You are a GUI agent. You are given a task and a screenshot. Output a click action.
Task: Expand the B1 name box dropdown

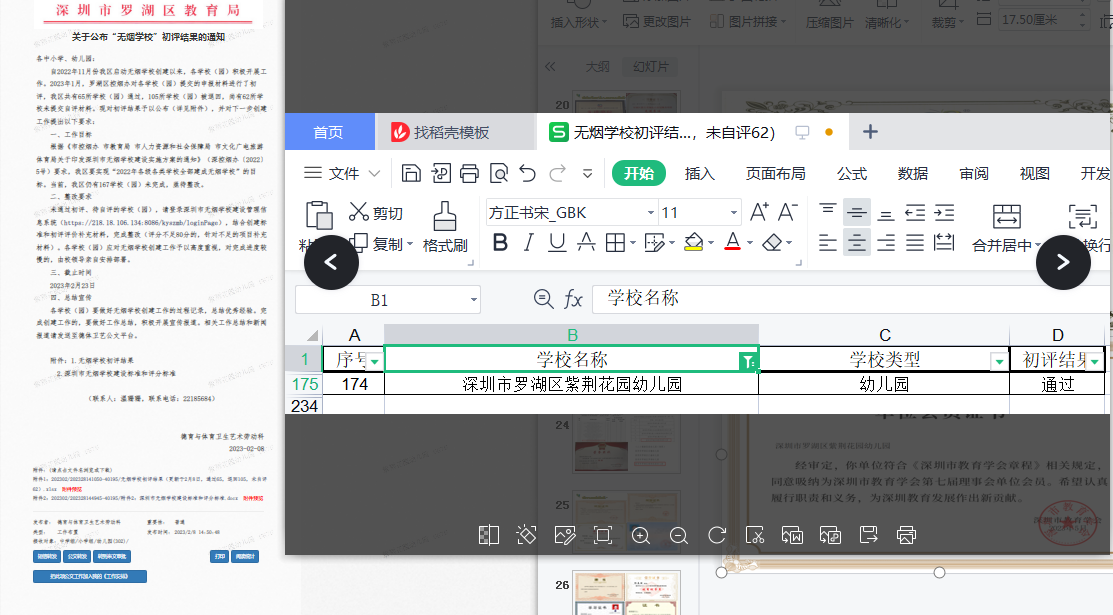tap(473, 300)
